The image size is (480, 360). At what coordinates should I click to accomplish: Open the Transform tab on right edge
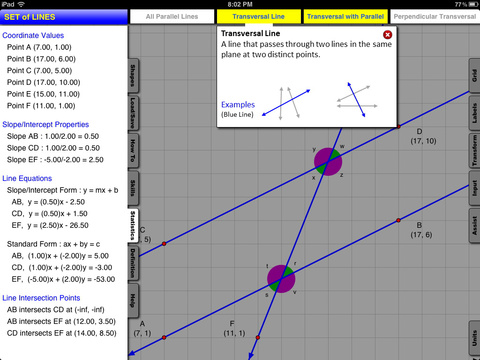474,150
